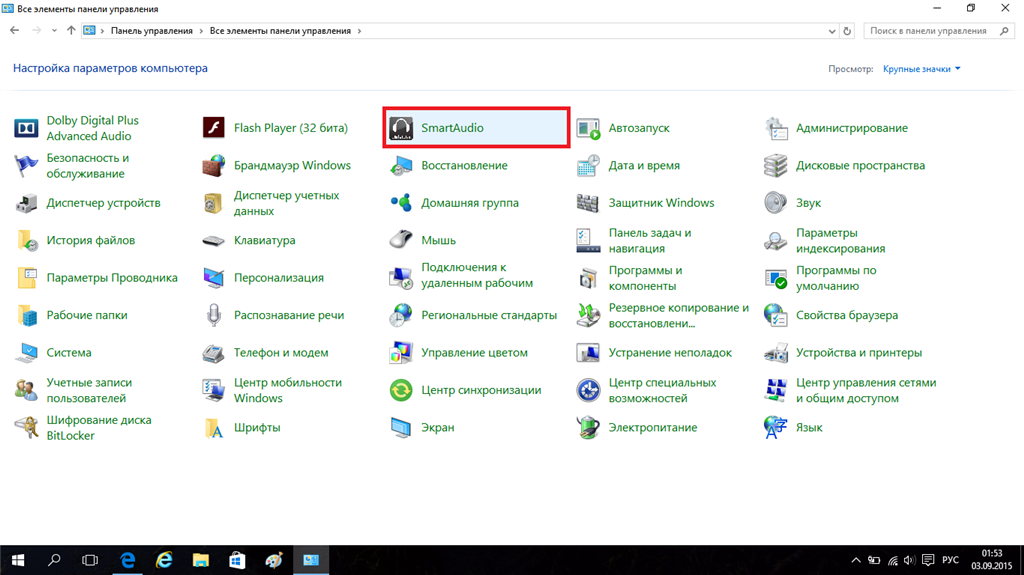
Task: Expand chevron after Панель управления breadcrumb
Action: click(x=201, y=31)
